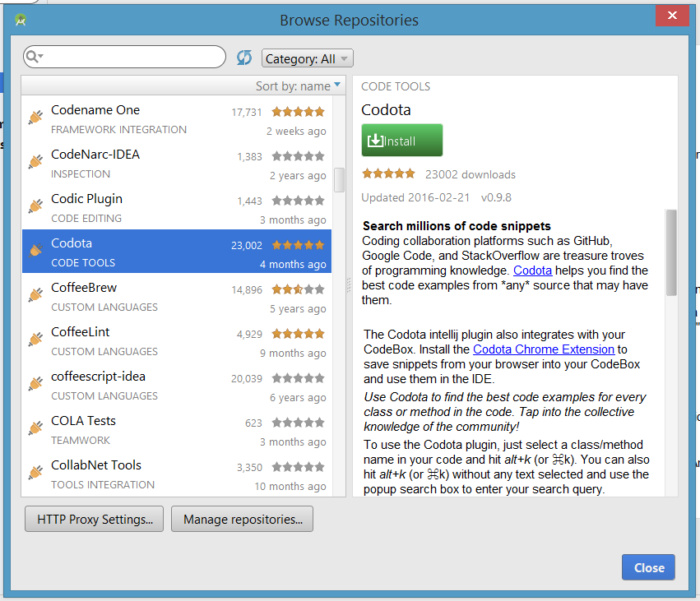Click the plugin list scrollbar thumb
700x601 pixels.
coord(339,179)
